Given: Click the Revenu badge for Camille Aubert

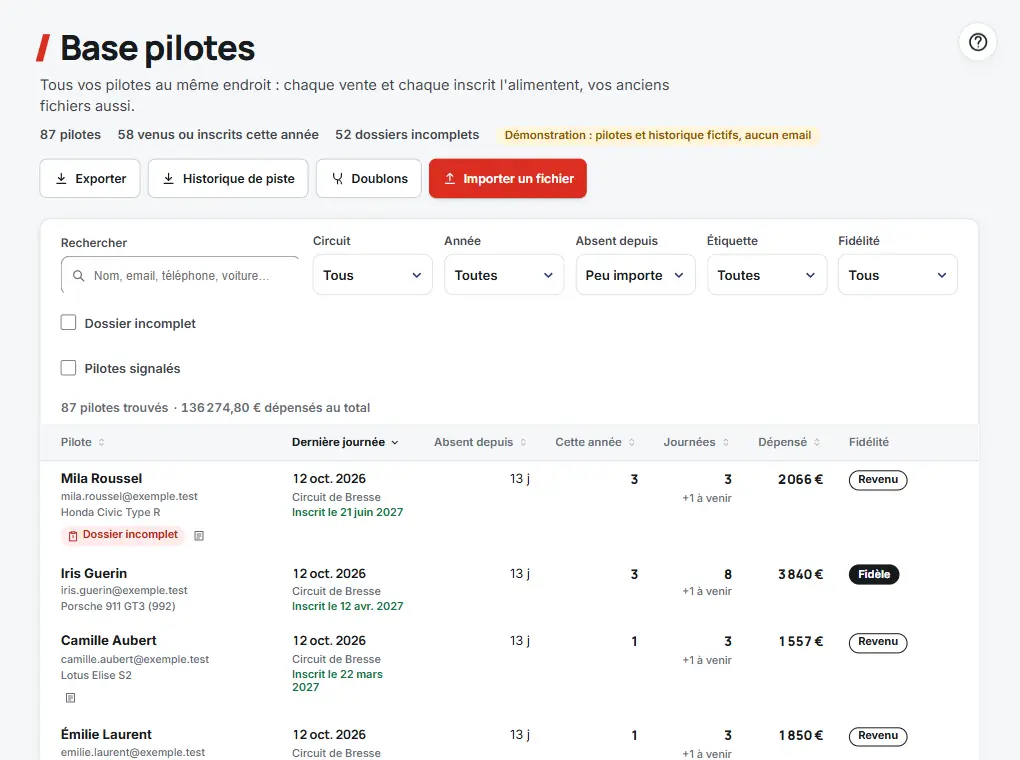Looking at the screenshot, I should (878, 642).
